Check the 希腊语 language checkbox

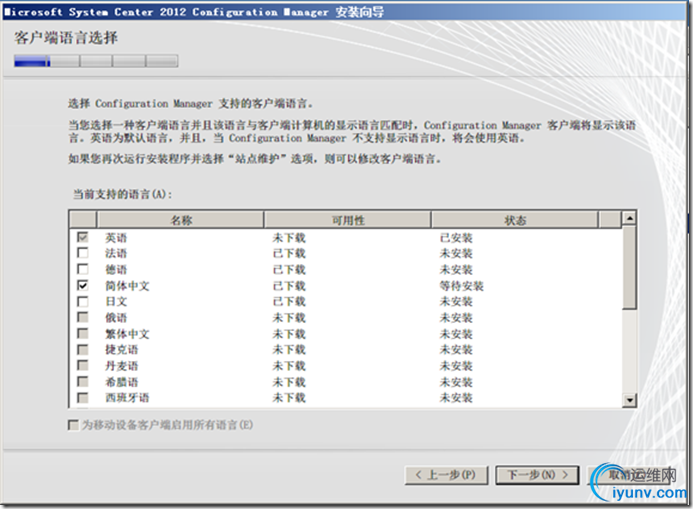pos(83,382)
